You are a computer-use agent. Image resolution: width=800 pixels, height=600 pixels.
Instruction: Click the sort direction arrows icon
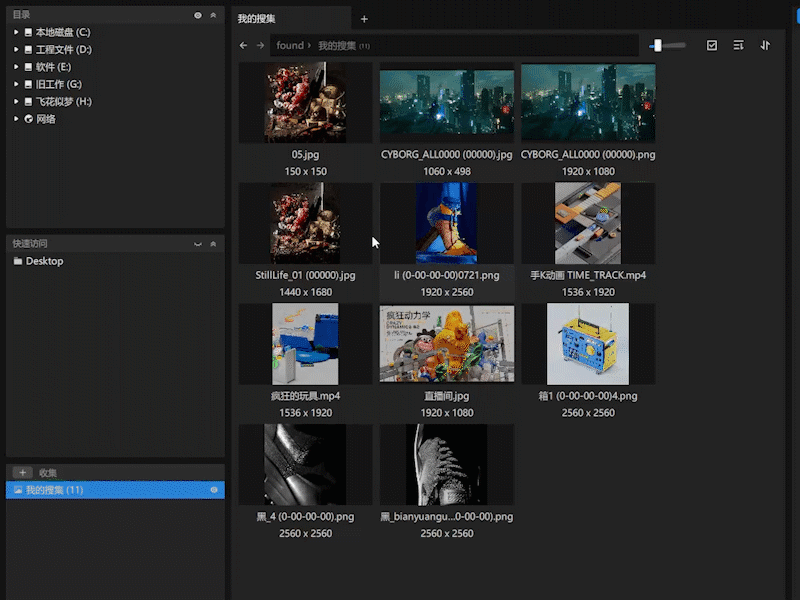[x=765, y=45]
